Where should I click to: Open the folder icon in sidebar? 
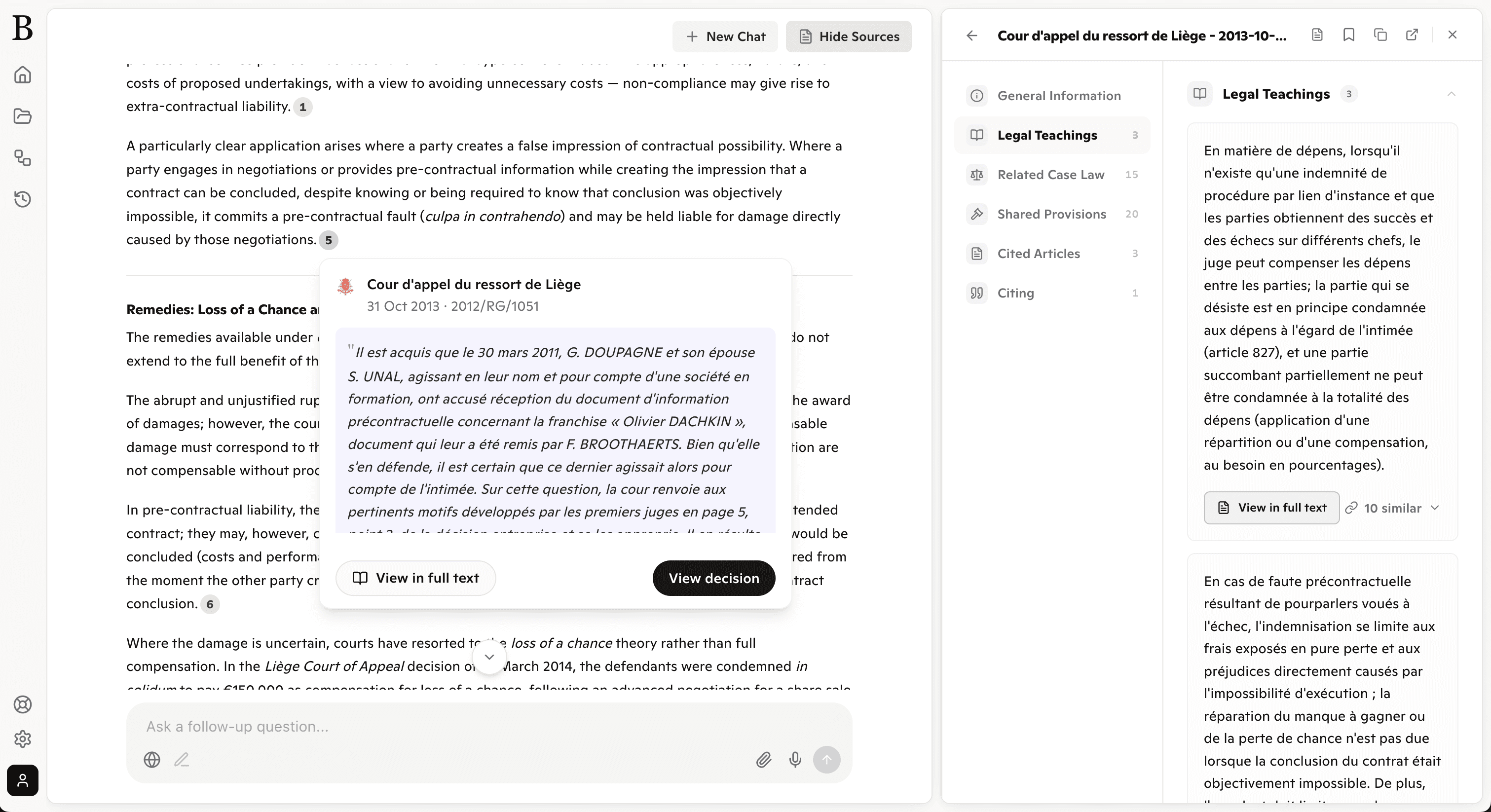(23, 116)
